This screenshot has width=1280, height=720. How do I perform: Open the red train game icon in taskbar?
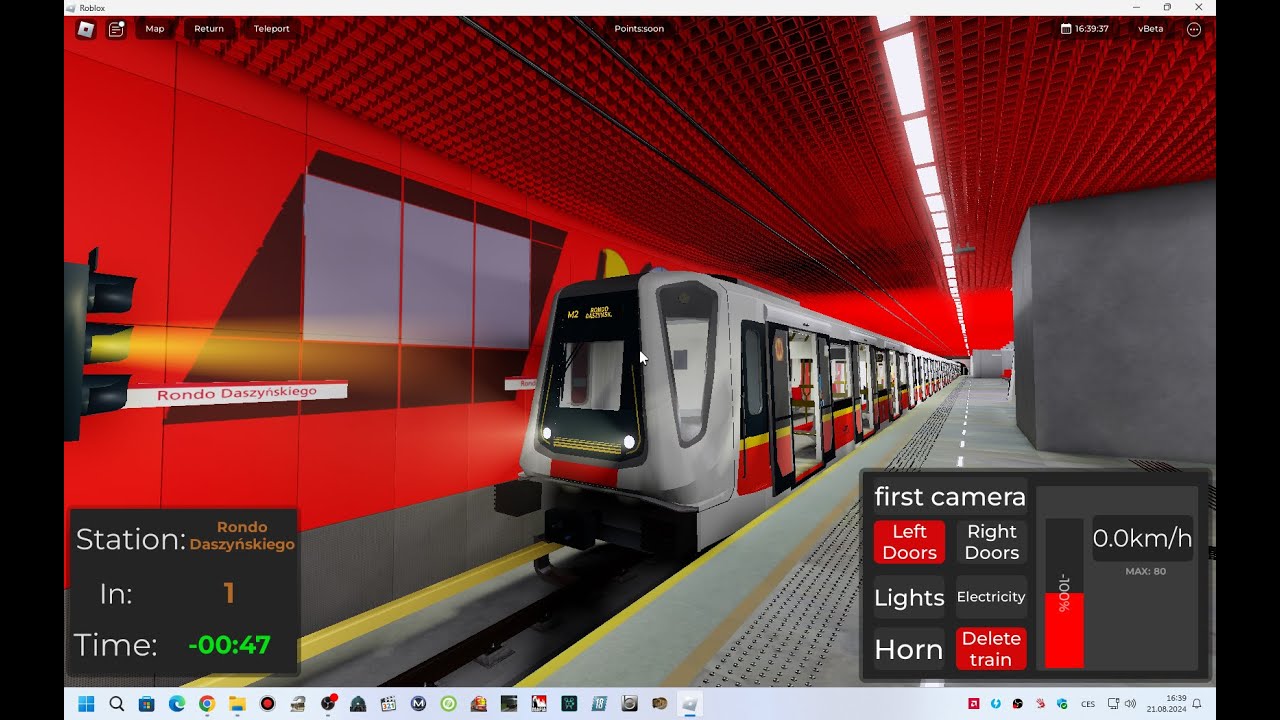479,704
